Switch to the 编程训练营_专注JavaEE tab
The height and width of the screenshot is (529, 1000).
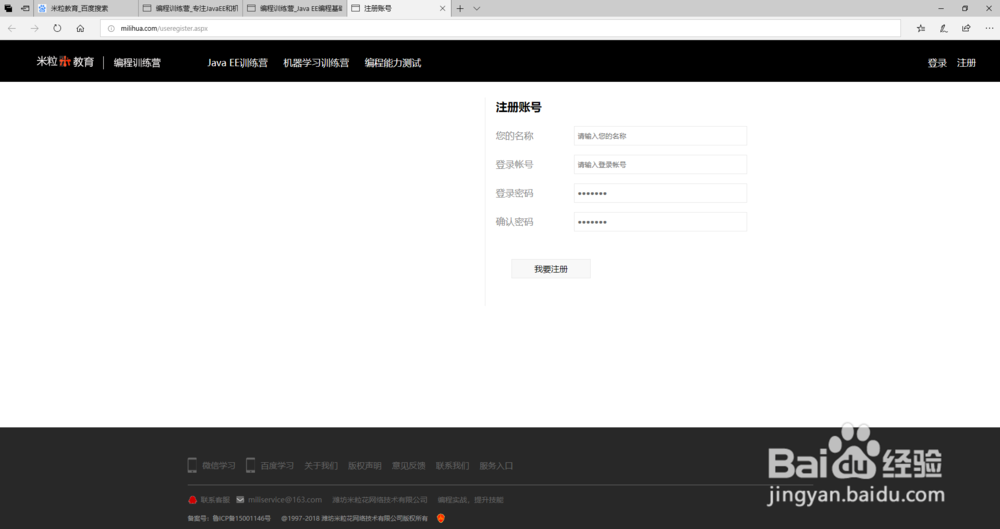191,8
